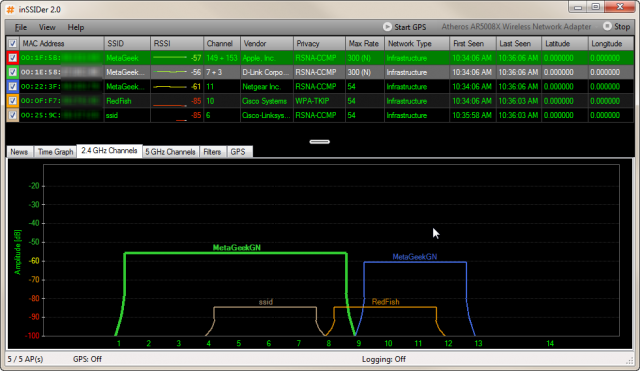The height and width of the screenshot is (371, 640).
Task: Select the Cisco Systems vendor cell
Action: [x=267, y=101]
